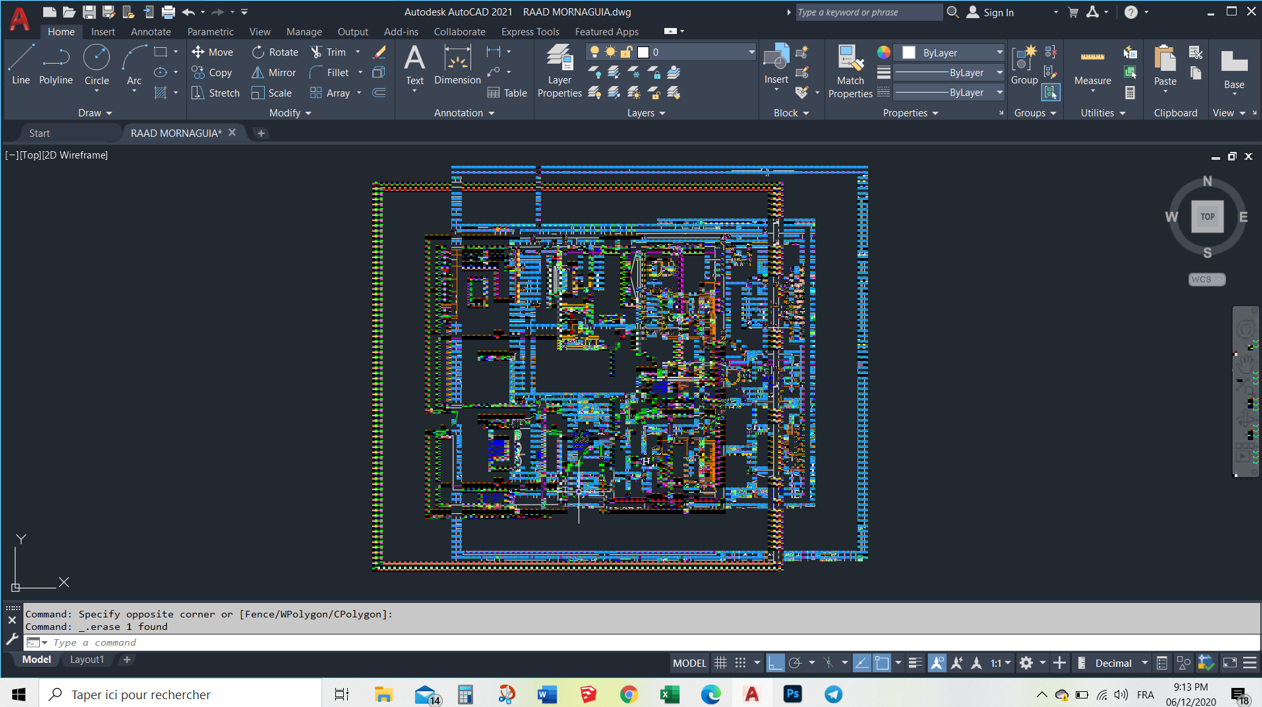Switch to the Express Tools tab

(530, 32)
